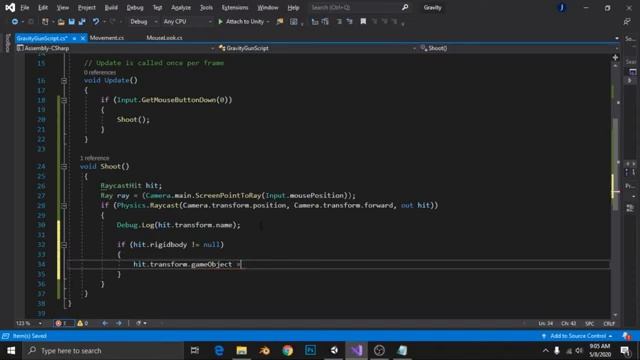Screen dimensions: 640x360
Task: Open the GravityGunScript class dropdown
Action: [317, 48]
